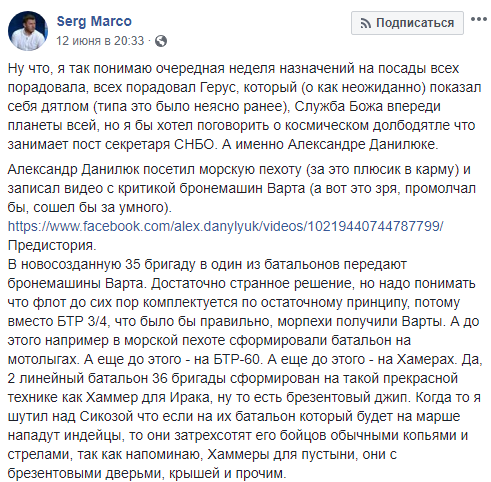Screen dimensions: 491x482
Task: Click the text Александр Данилюк посетил морскую пехоту
Action: pos(155,169)
